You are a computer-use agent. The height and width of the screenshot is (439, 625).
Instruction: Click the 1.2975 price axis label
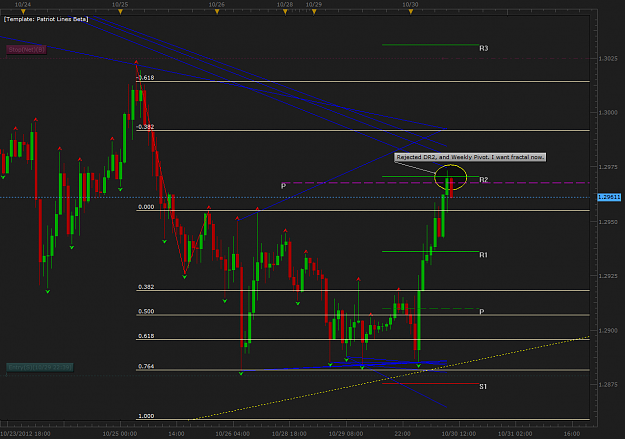608,167
